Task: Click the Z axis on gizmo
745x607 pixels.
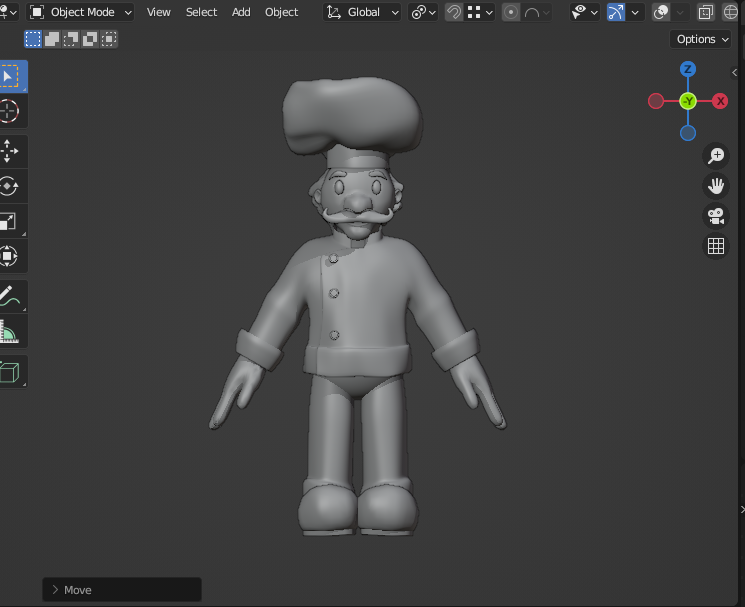Action: click(x=688, y=69)
